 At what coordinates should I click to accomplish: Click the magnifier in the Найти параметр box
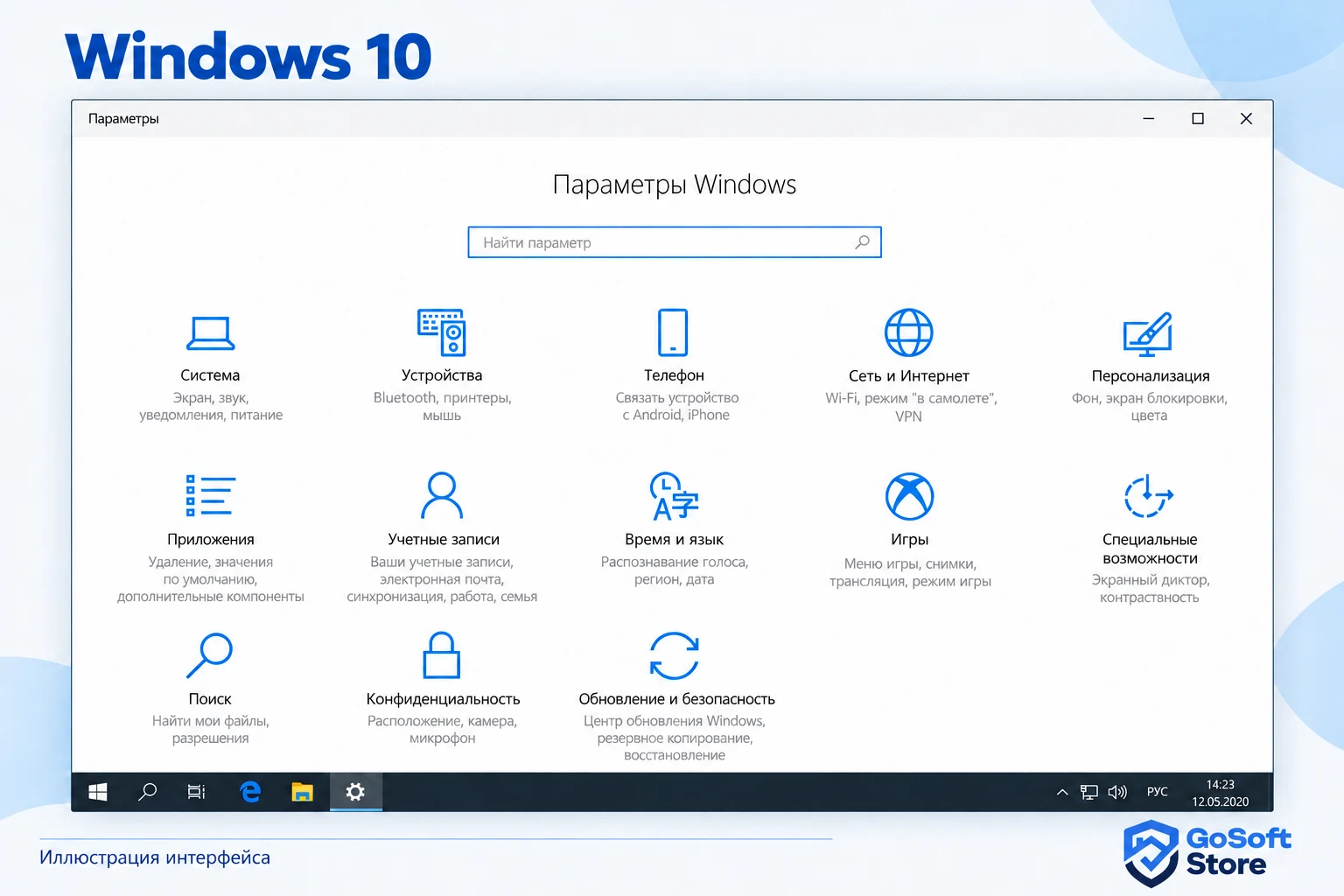pos(863,242)
